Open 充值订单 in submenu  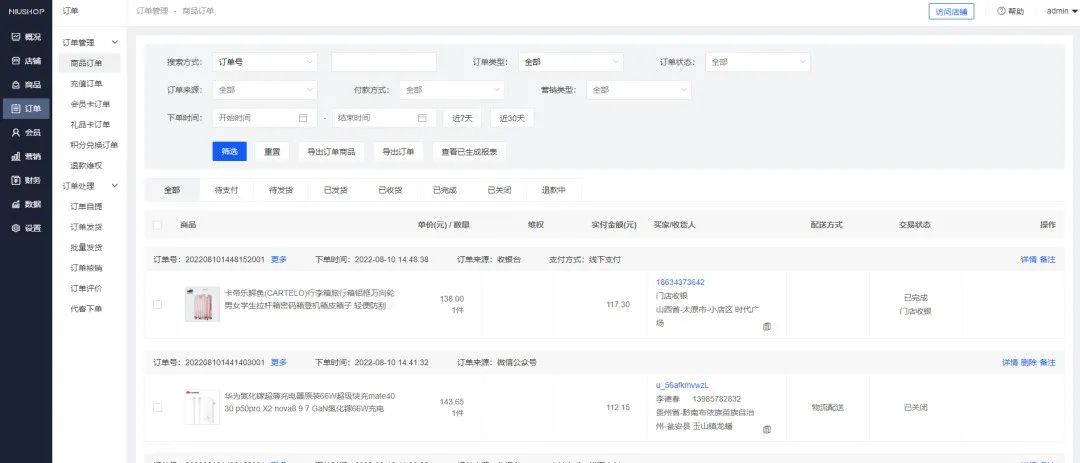86,83
